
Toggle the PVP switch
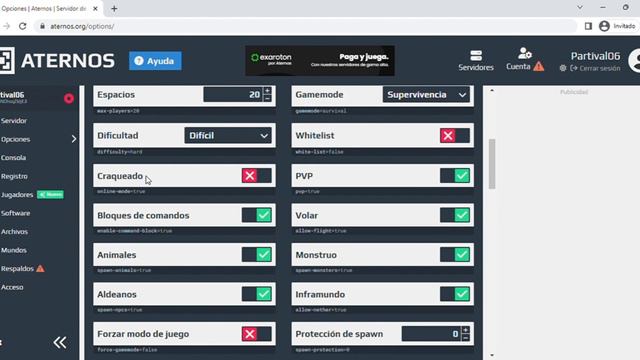pyautogui.click(x=455, y=176)
